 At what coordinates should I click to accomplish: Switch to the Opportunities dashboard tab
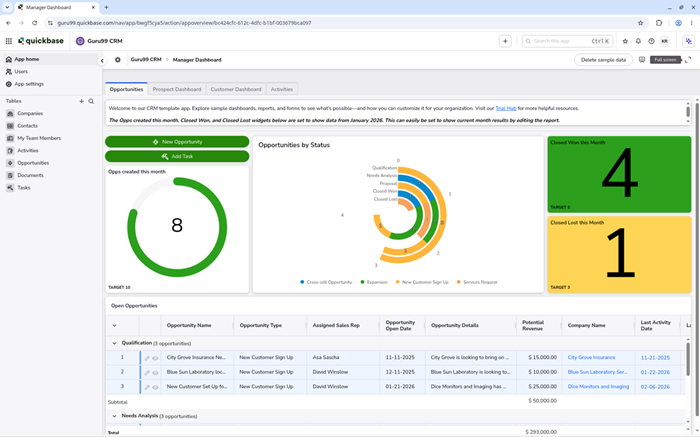point(126,89)
